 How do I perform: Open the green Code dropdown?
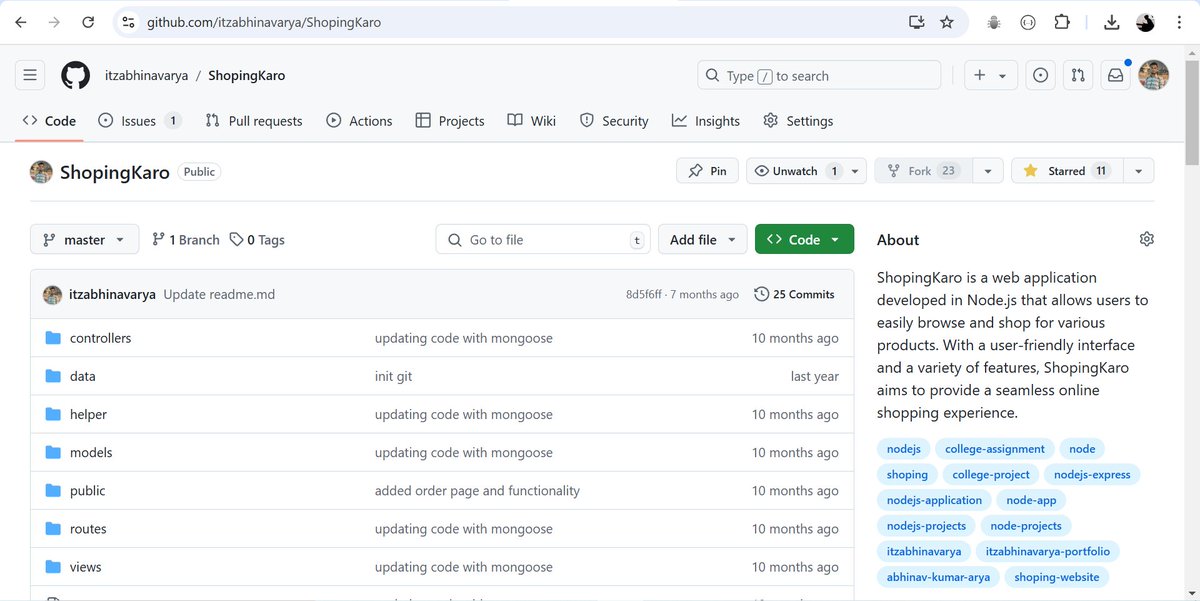(804, 239)
